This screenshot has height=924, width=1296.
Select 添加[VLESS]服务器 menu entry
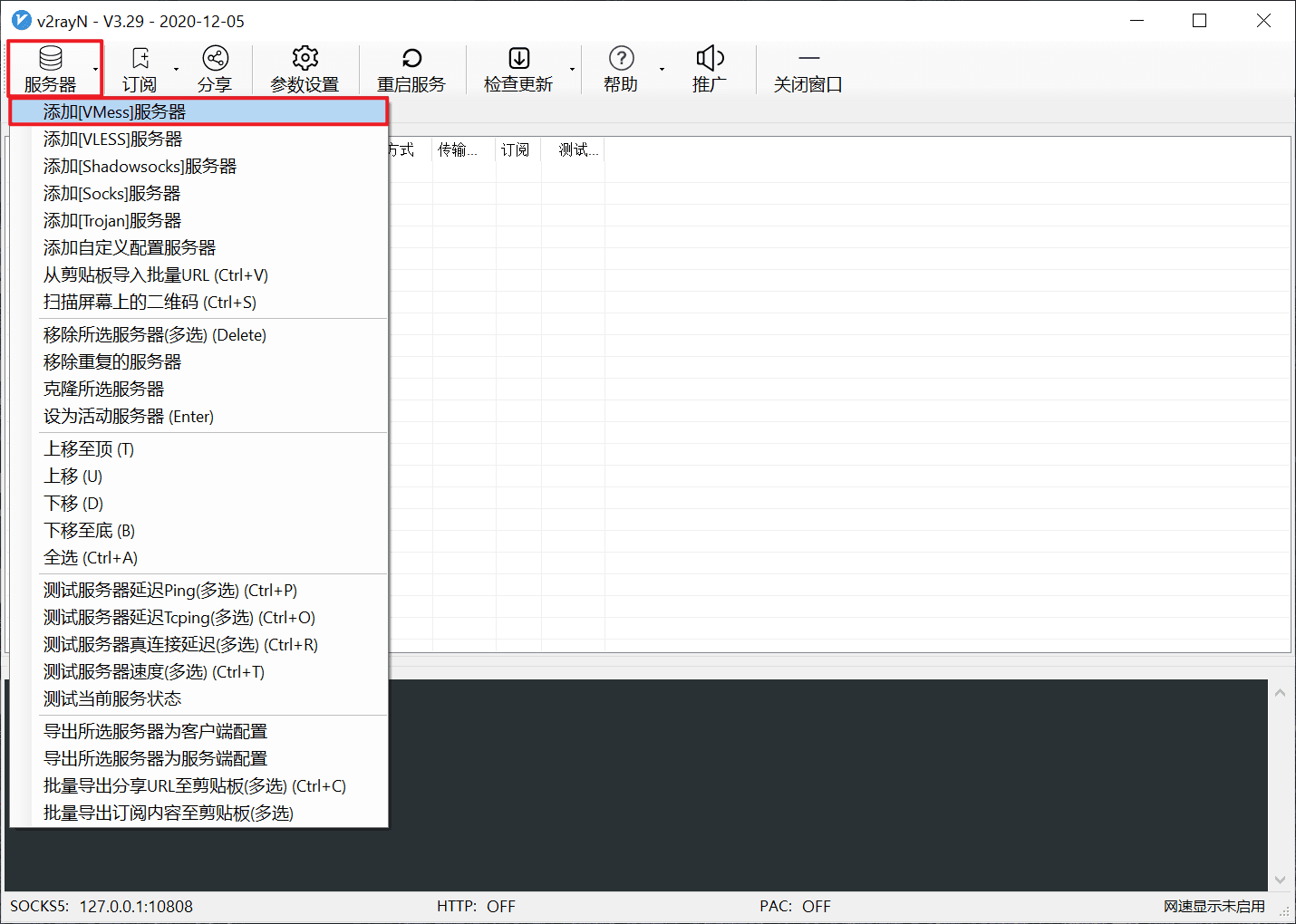(198, 139)
